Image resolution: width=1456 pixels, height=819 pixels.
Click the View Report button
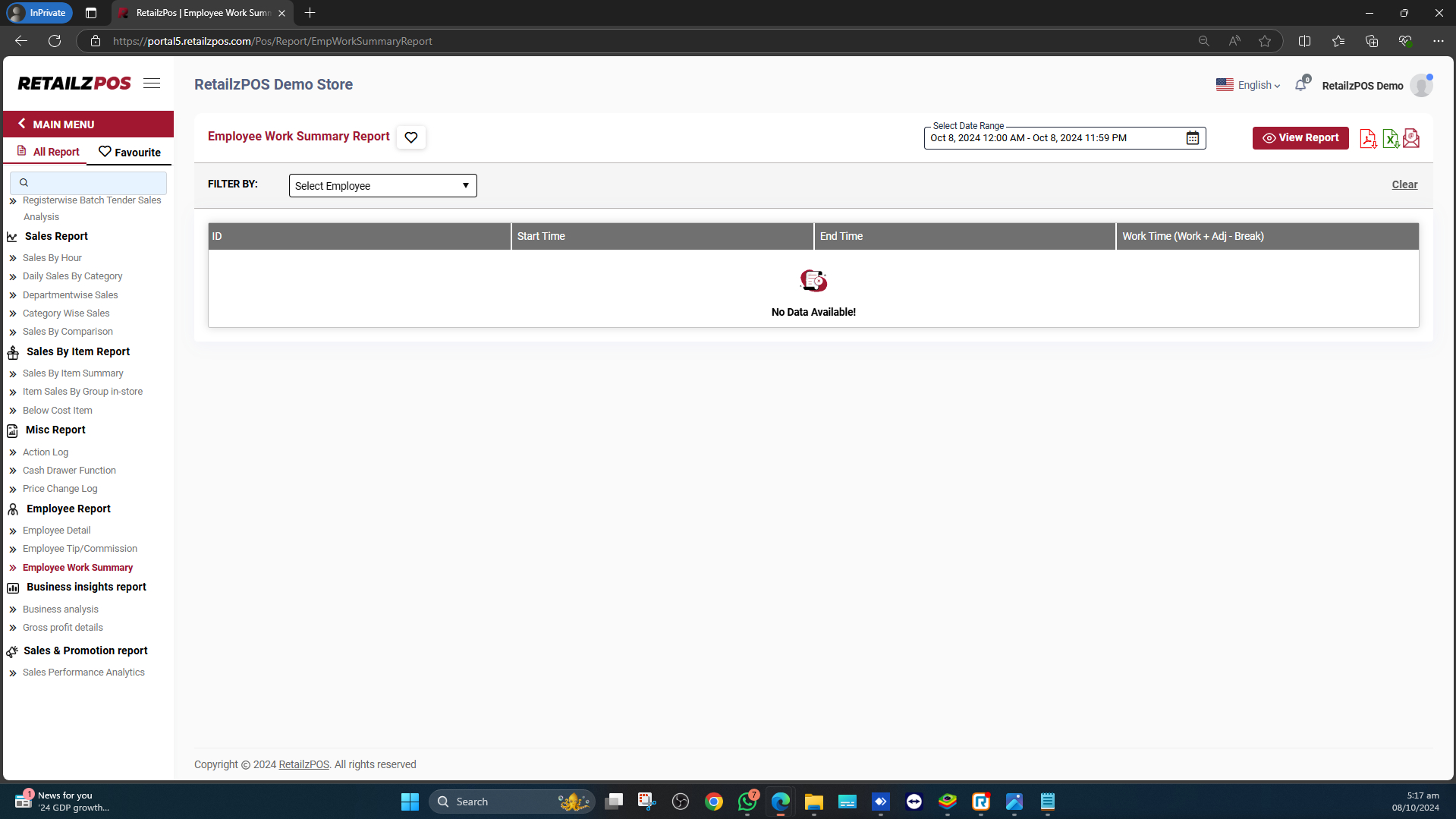coord(1300,138)
